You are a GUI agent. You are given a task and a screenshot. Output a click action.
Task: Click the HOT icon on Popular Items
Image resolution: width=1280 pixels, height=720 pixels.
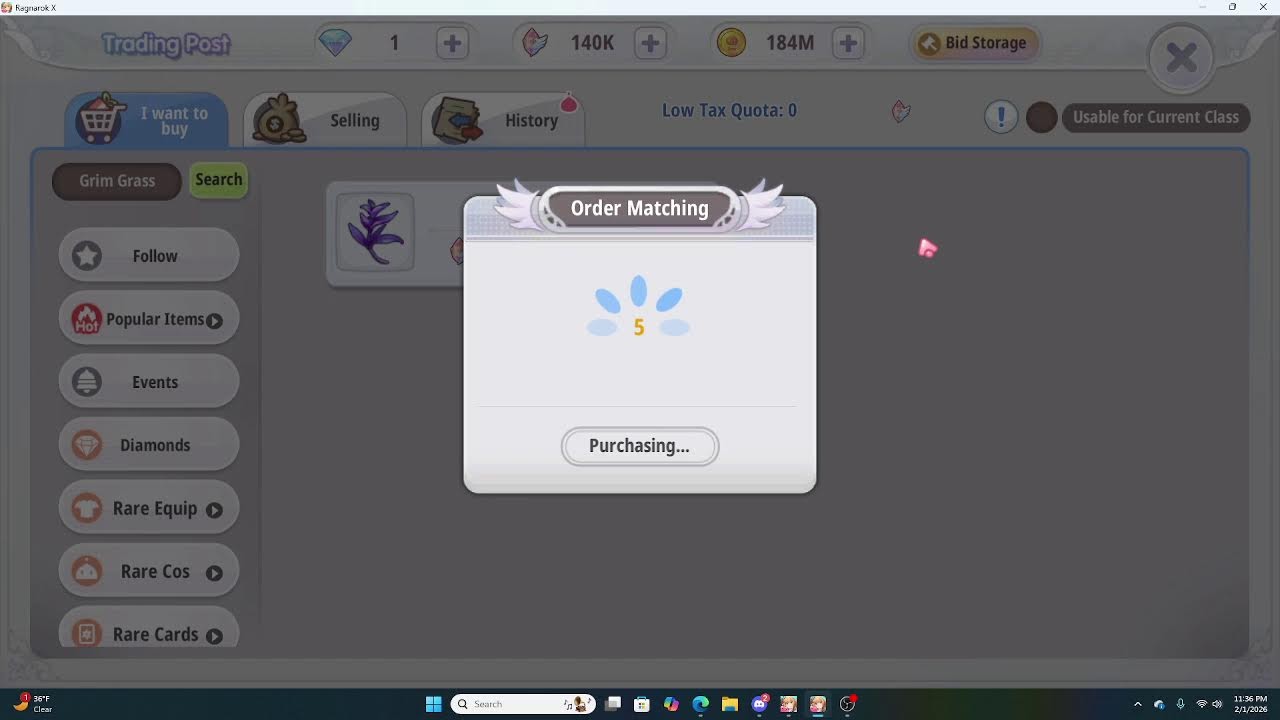[x=87, y=319]
